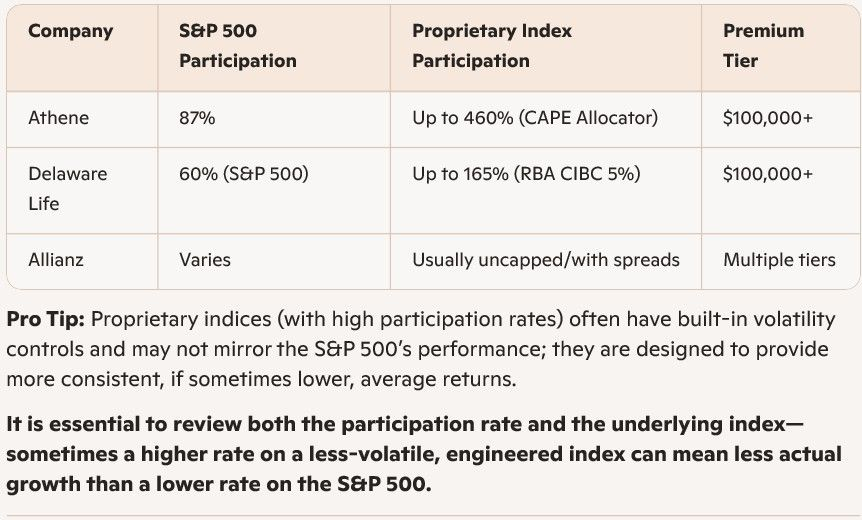Select the Allianz company cell

tap(56, 260)
